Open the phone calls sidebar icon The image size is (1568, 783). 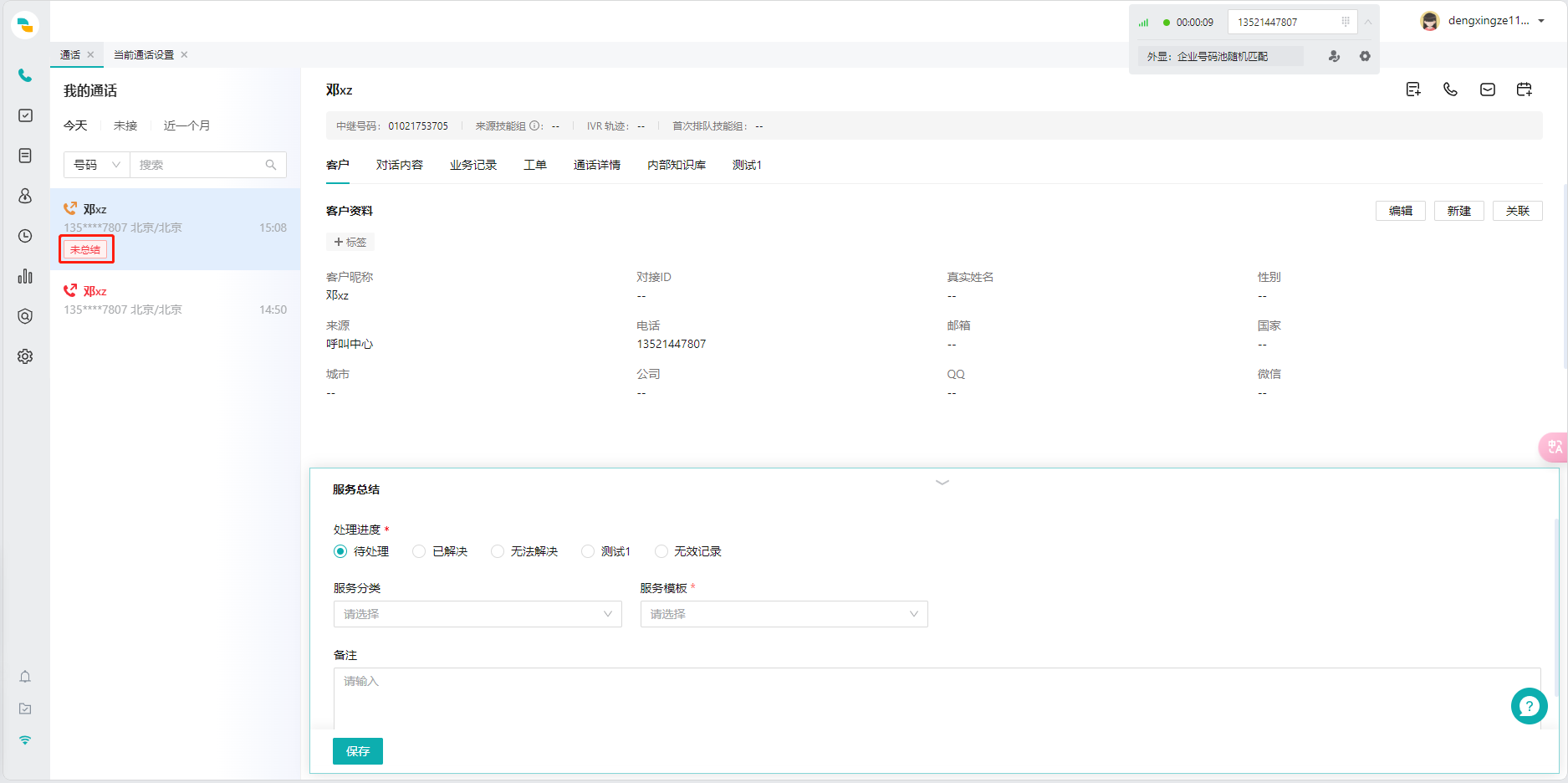click(x=25, y=75)
